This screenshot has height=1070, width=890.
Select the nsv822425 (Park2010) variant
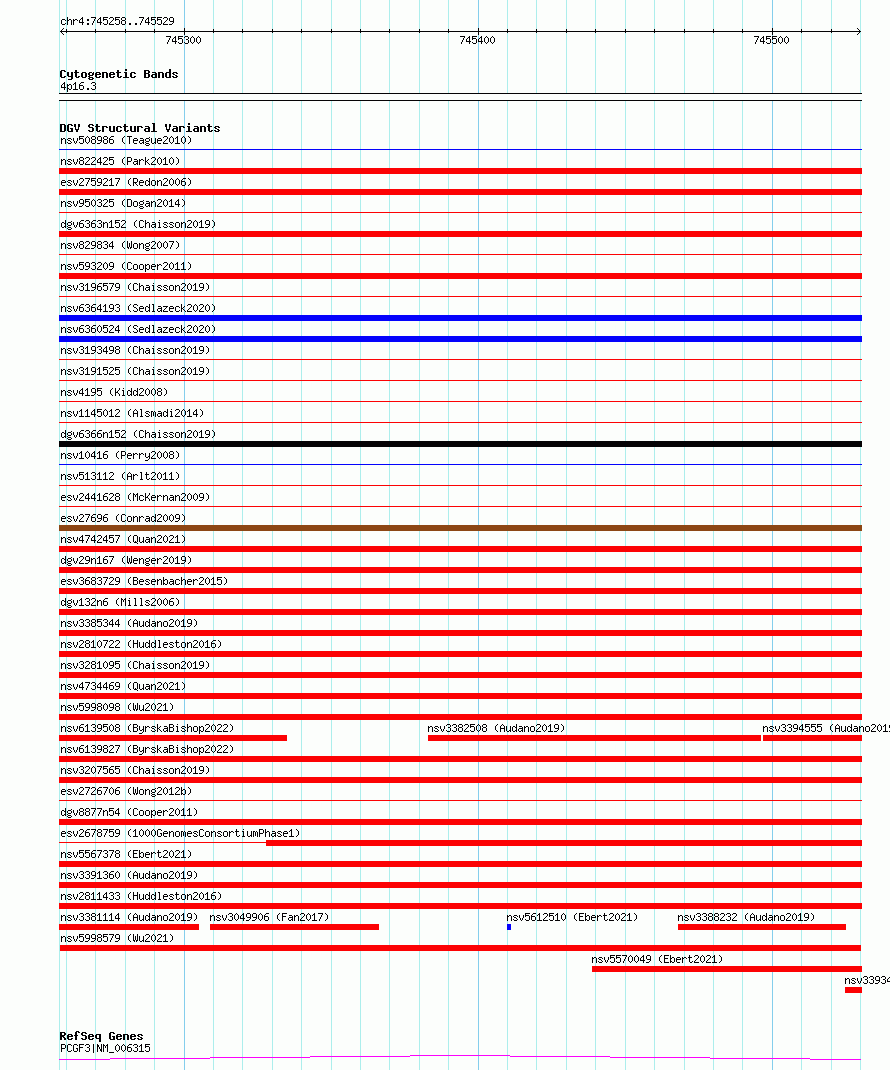[x=120, y=162]
